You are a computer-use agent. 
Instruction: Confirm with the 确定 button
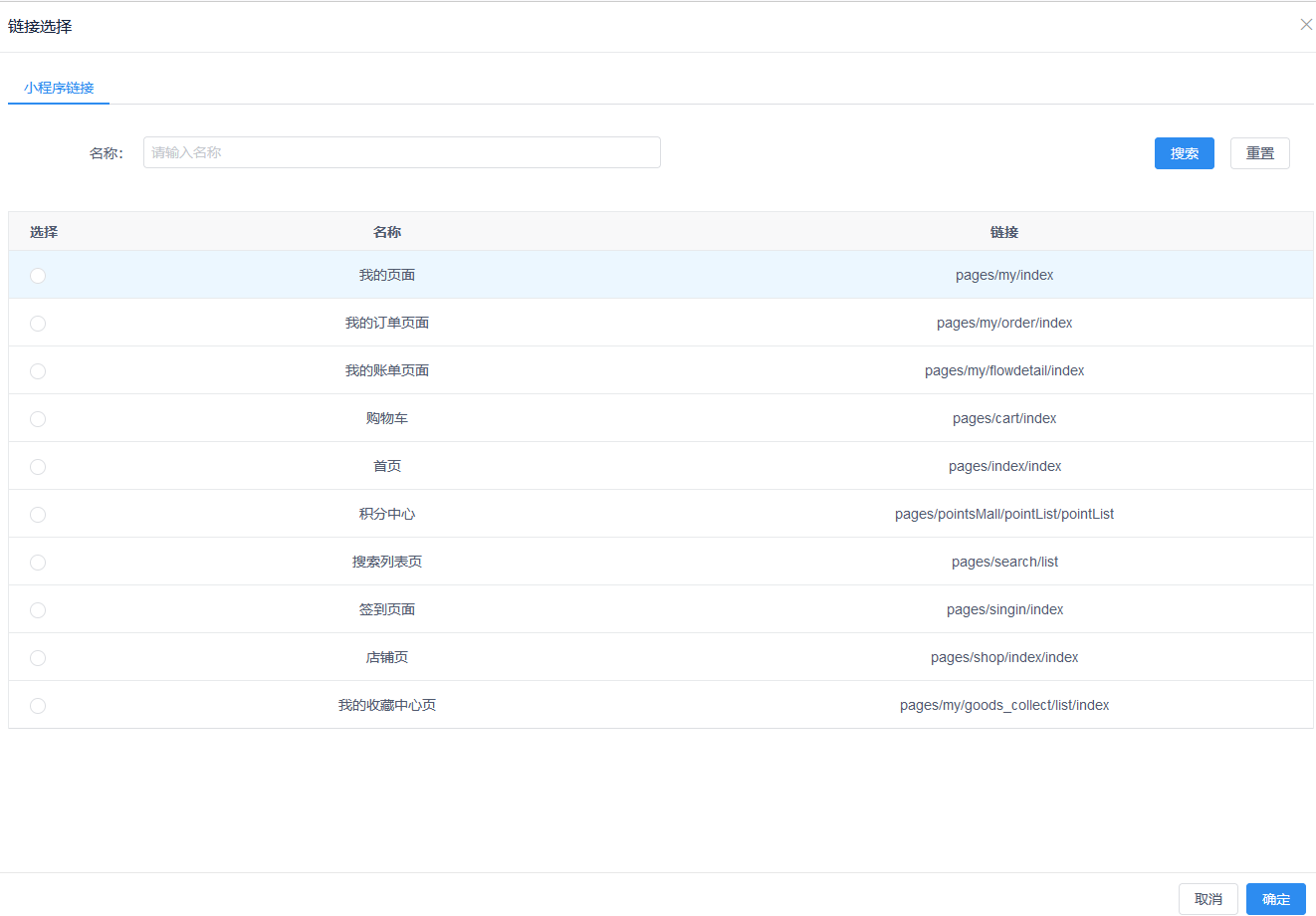tap(1276, 899)
